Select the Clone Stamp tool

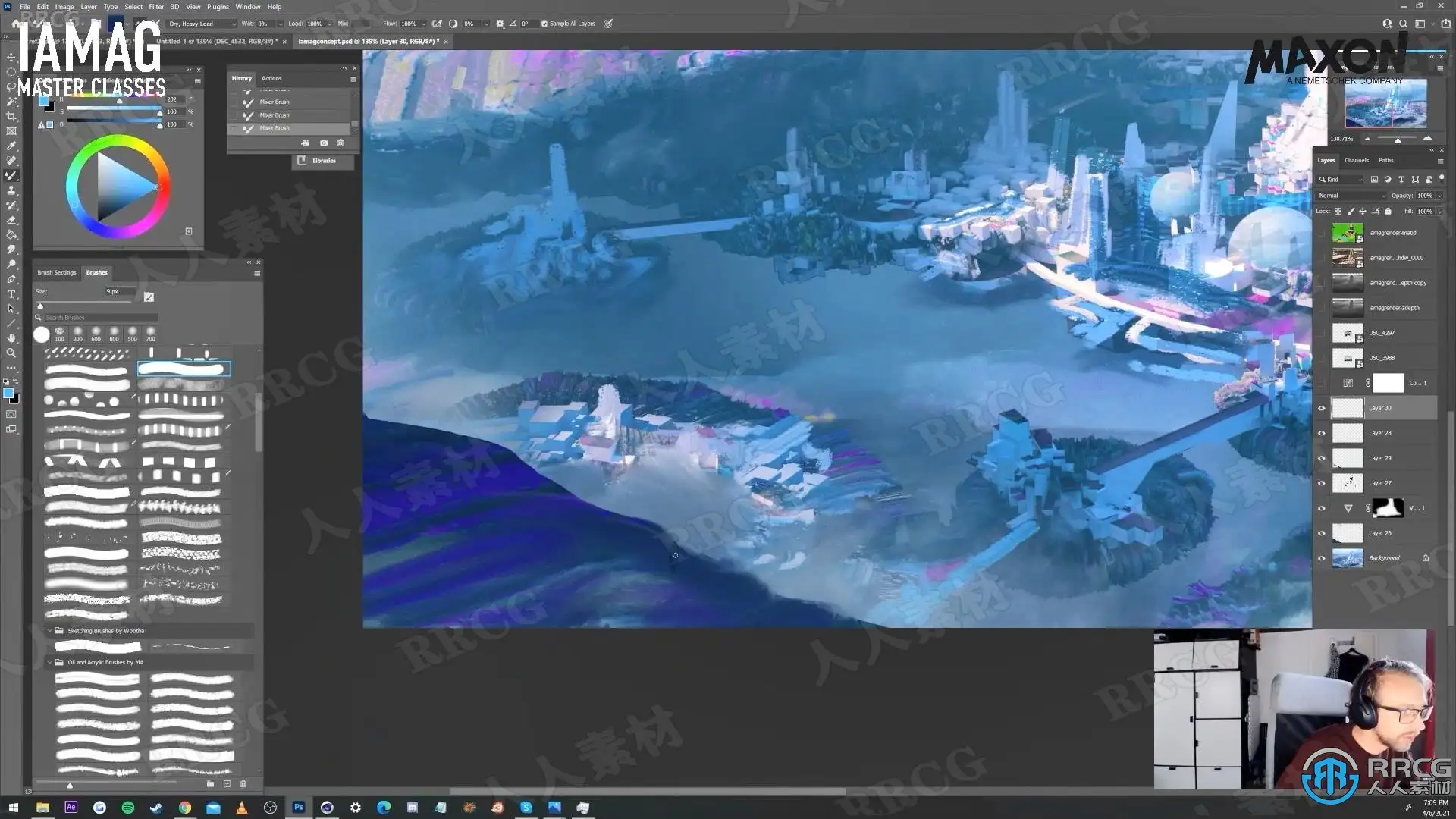[x=11, y=190]
